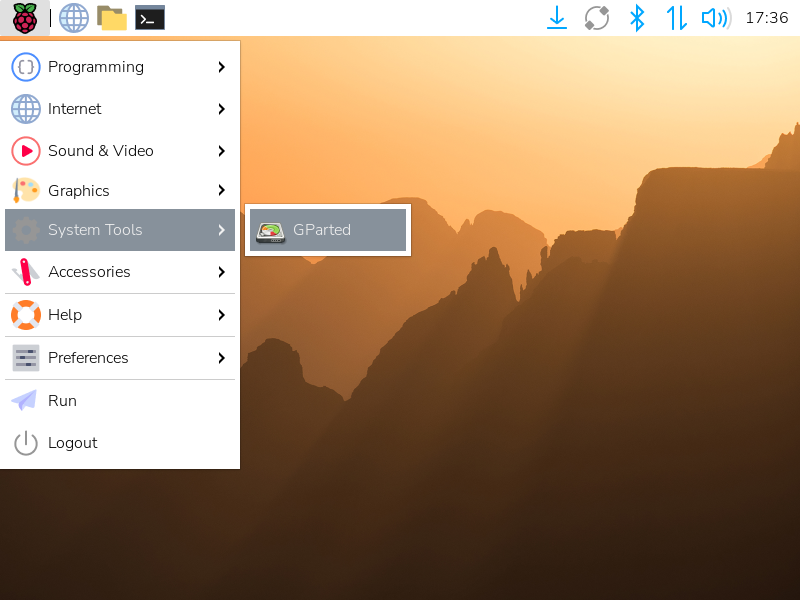The image size is (800, 600).
Task: Expand the Internet submenu arrow
Action: pyautogui.click(x=221, y=109)
